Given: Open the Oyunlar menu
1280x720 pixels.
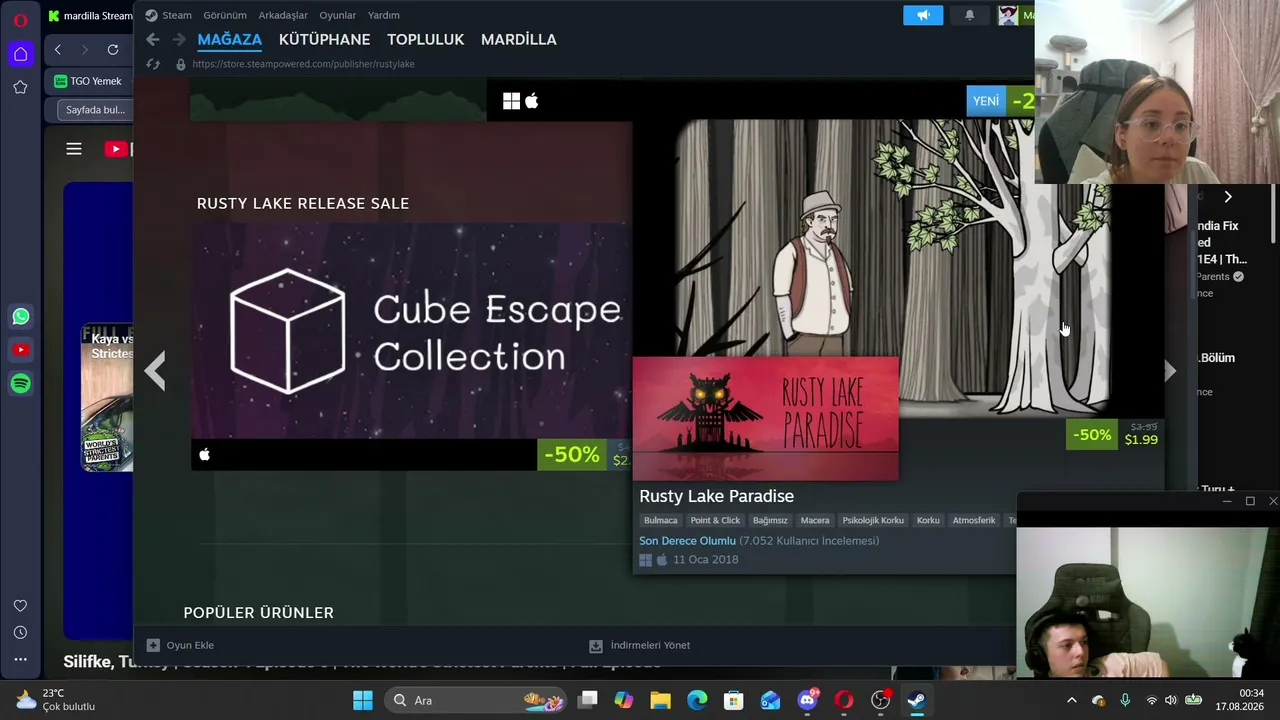Looking at the screenshot, I should coord(338,15).
